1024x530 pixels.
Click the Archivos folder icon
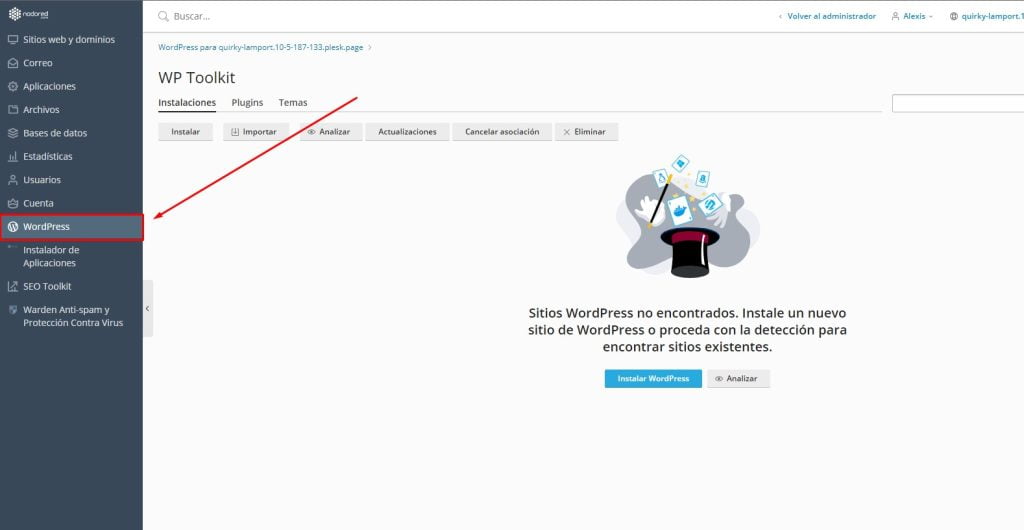(x=12, y=110)
